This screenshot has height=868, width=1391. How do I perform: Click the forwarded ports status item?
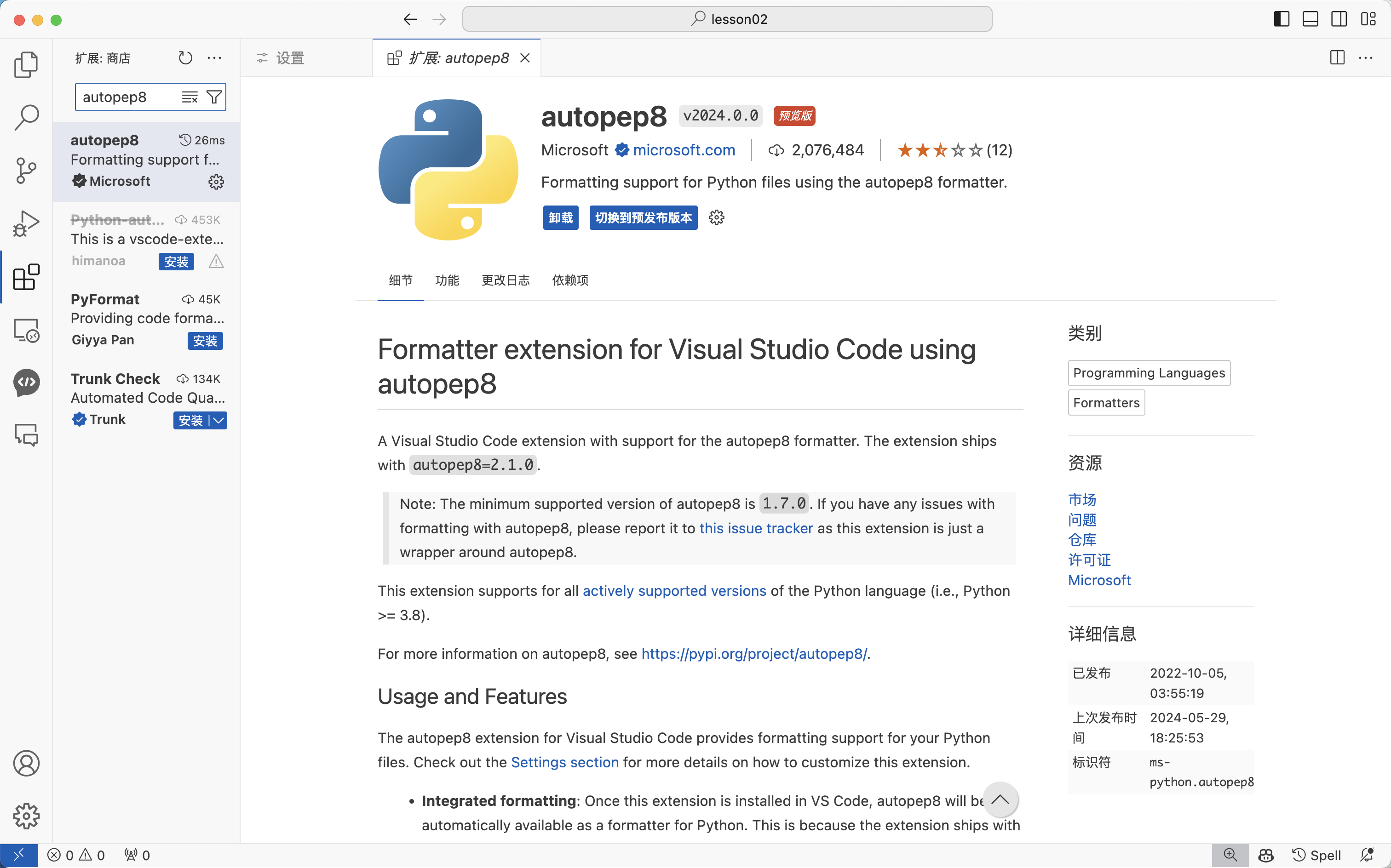(x=137, y=856)
